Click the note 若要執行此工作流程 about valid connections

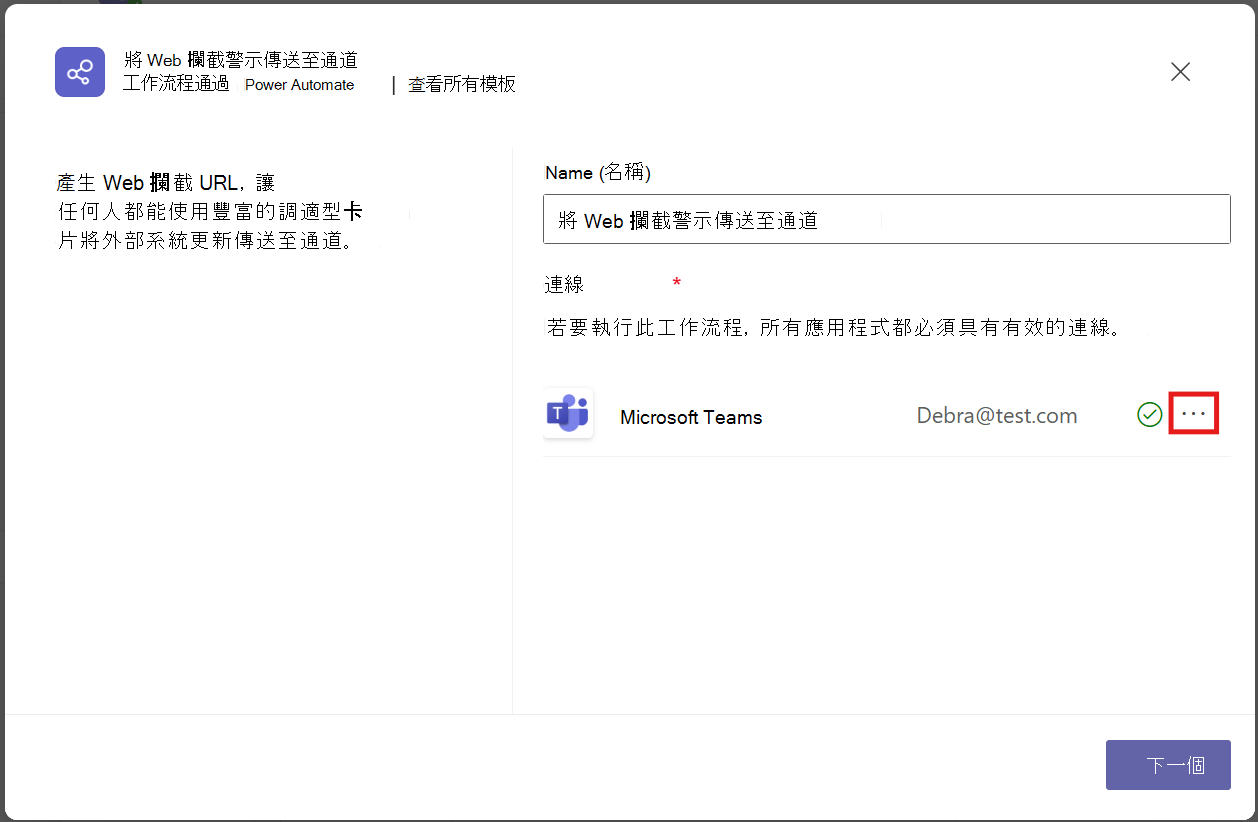(x=833, y=328)
